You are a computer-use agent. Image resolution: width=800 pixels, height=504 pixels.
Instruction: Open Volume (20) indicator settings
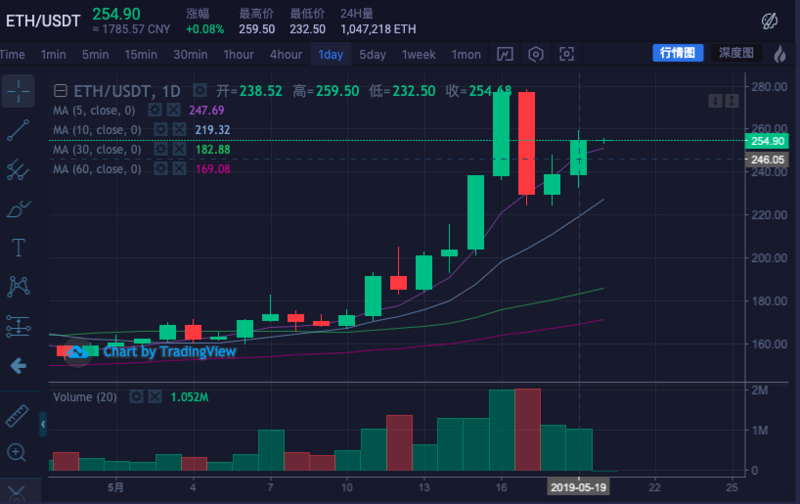[x=136, y=396]
